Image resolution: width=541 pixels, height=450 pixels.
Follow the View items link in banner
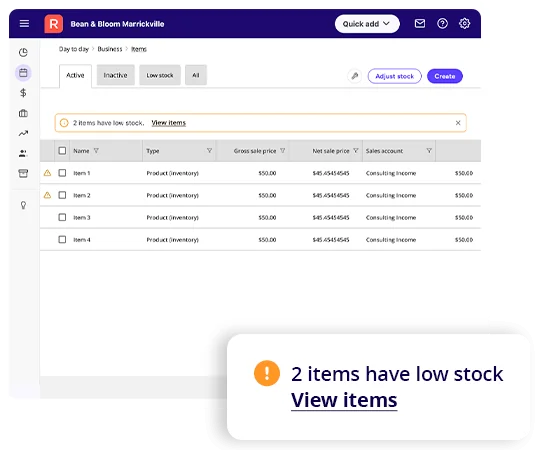tap(169, 123)
